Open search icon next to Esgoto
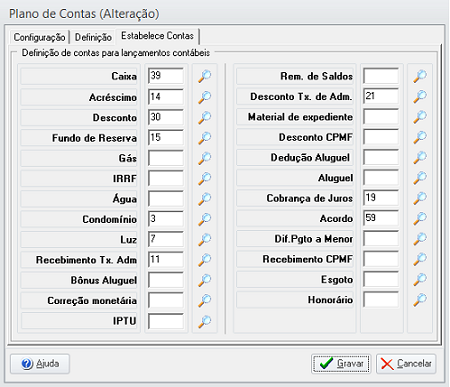 tap(420, 279)
